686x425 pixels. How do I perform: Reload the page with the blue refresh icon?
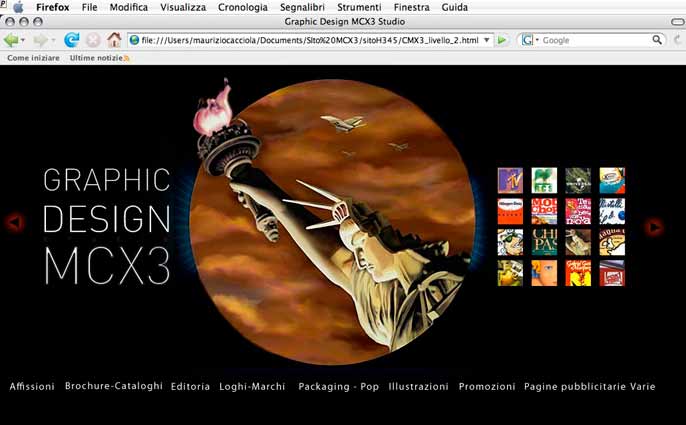point(71,40)
